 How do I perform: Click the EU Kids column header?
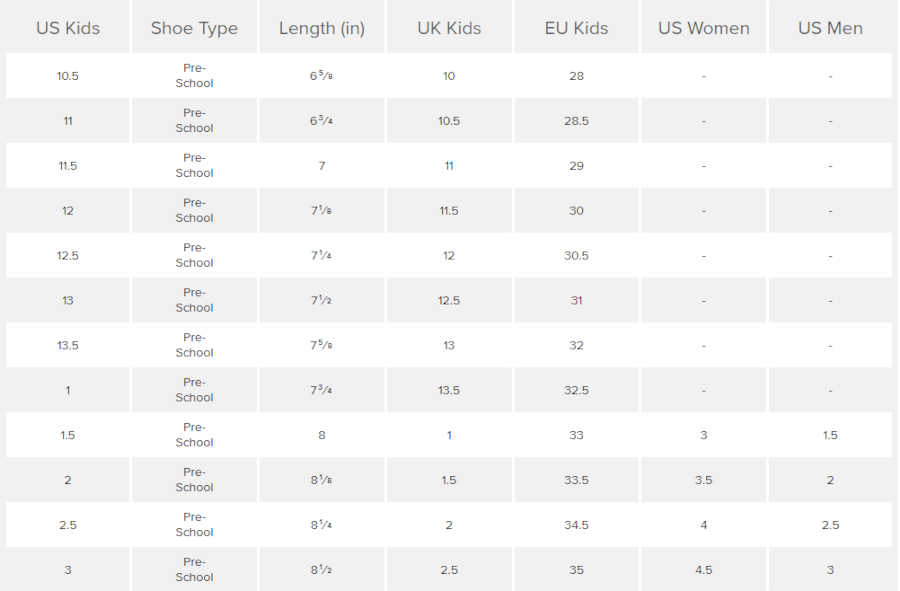(576, 28)
